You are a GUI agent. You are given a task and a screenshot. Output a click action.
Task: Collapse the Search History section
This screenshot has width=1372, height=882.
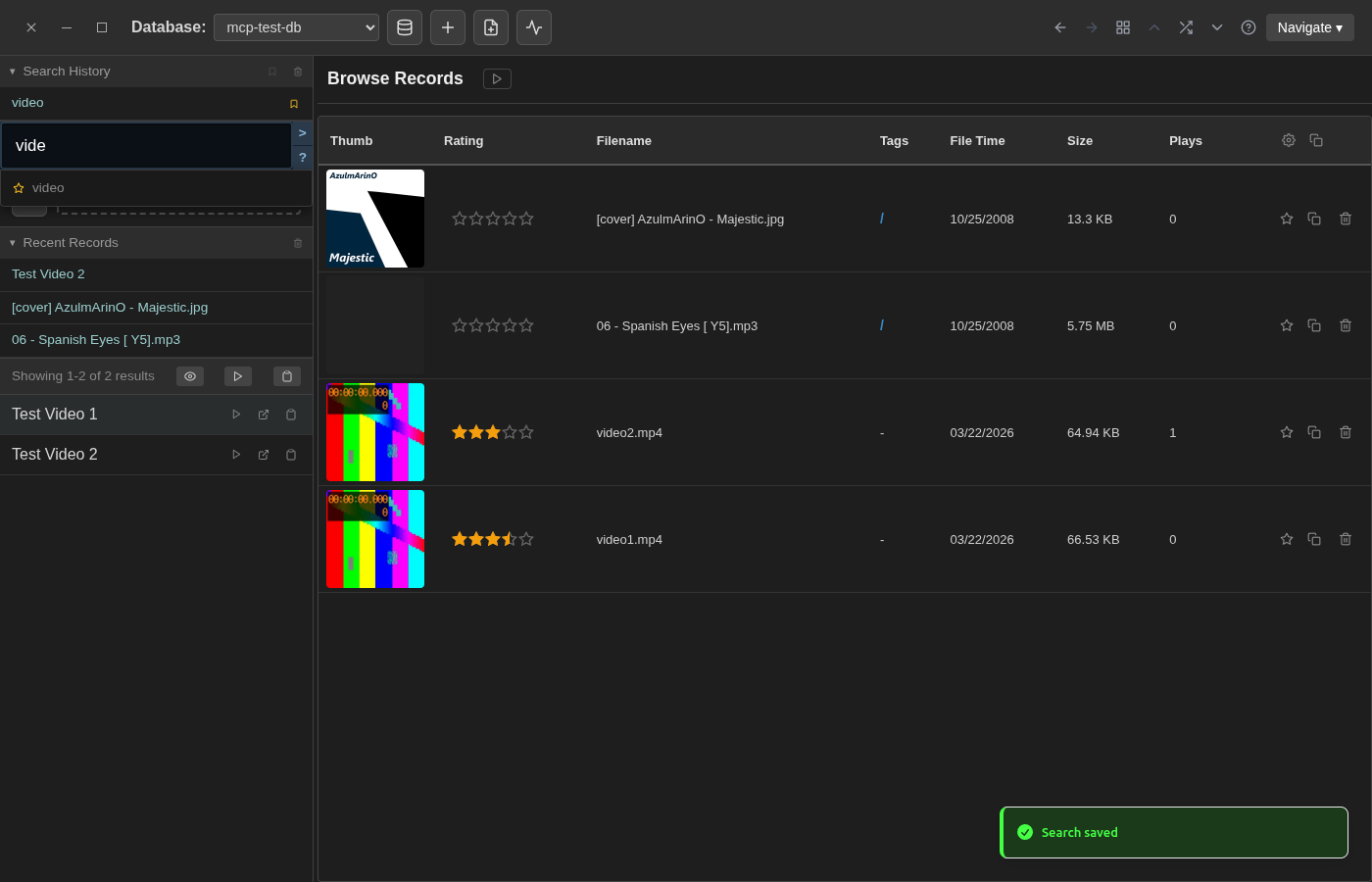[12, 72]
